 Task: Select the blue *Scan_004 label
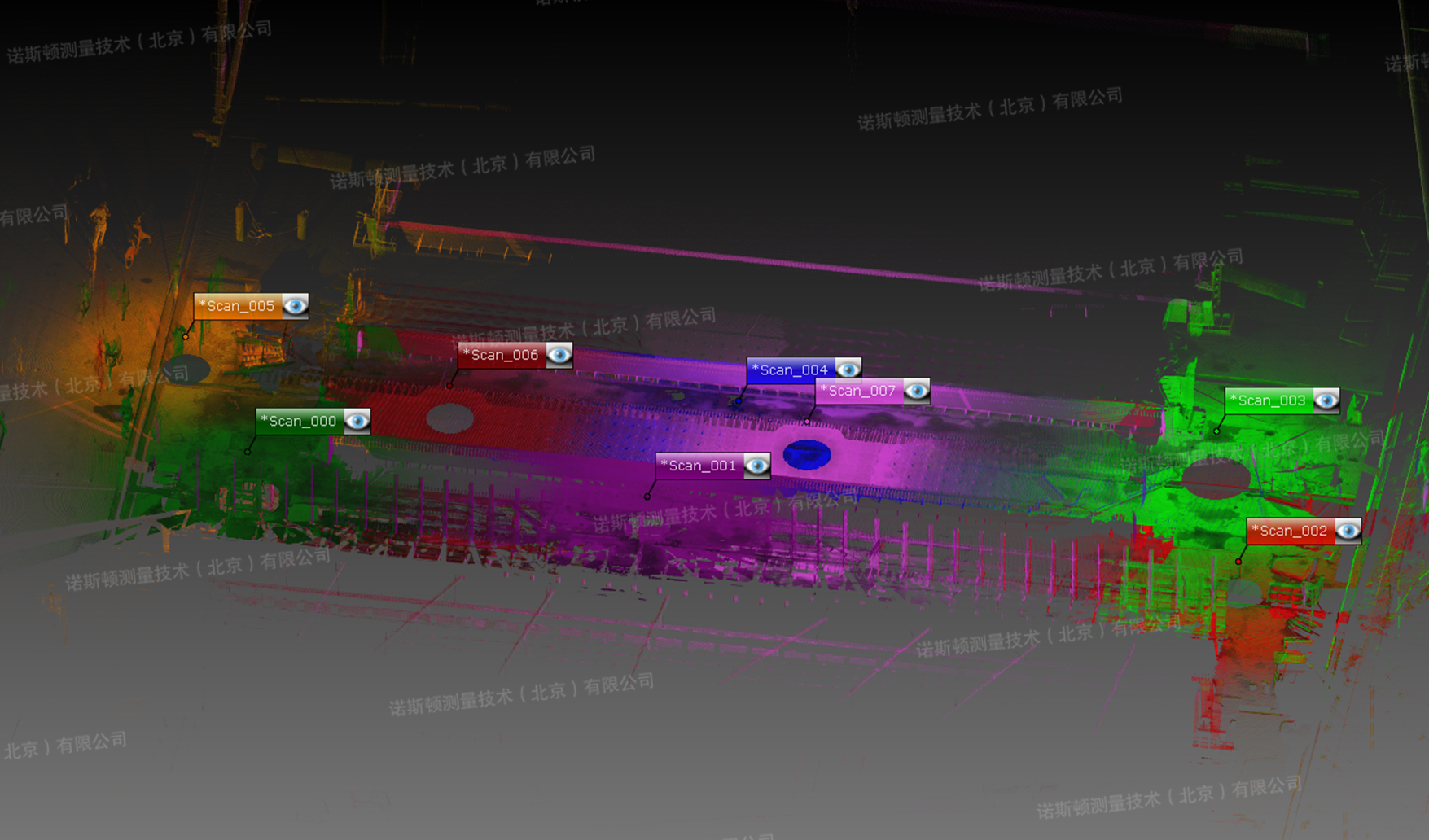pos(791,370)
